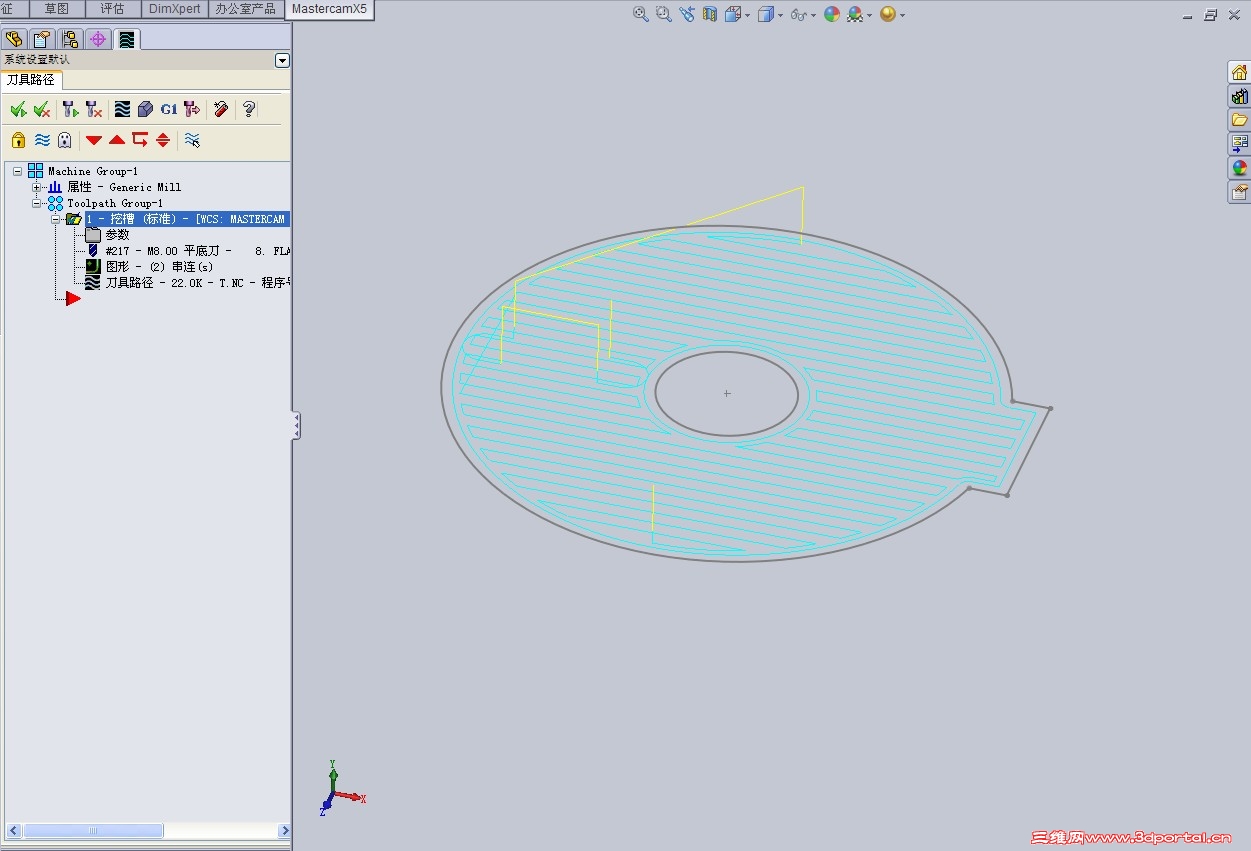Image resolution: width=1251 pixels, height=851 pixels.
Task: Backplot selected operations wave icon
Action: [122, 109]
